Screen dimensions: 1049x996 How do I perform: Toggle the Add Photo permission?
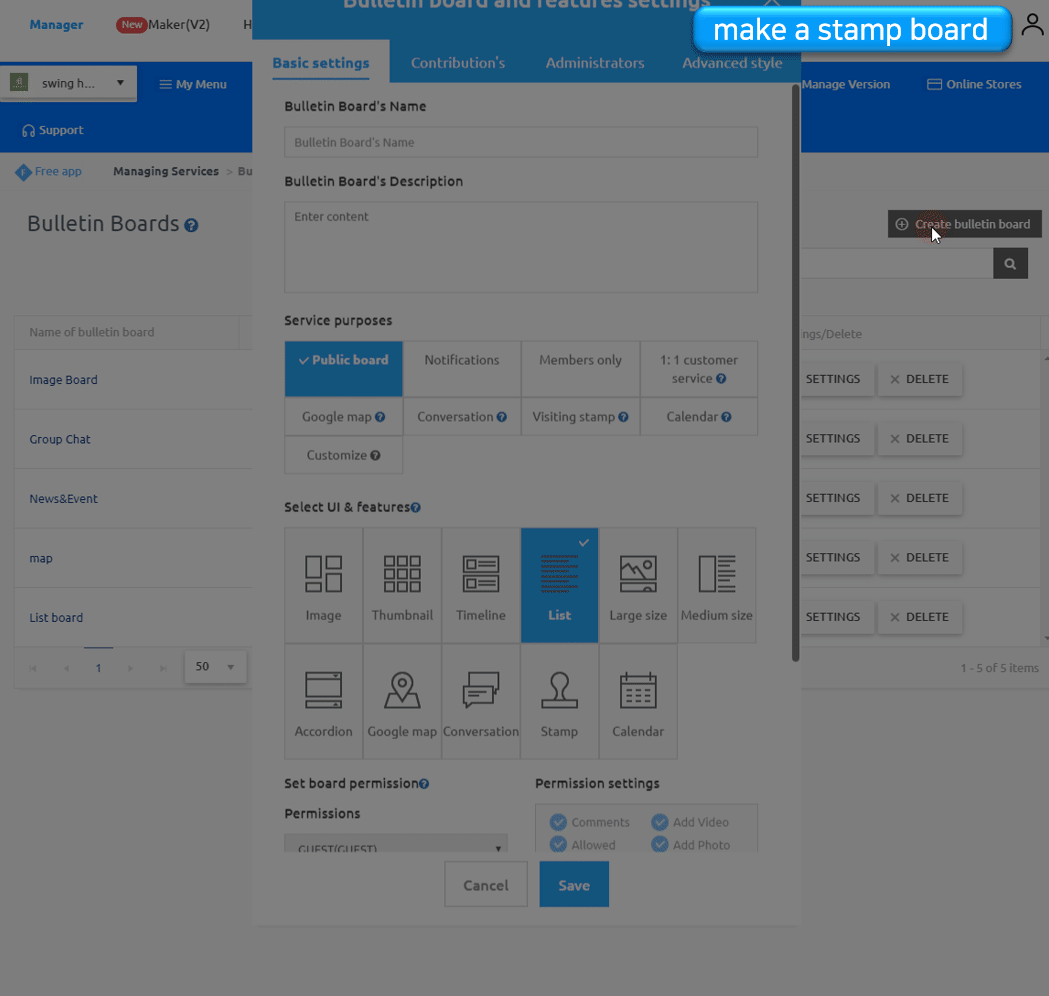click(660, 845)
